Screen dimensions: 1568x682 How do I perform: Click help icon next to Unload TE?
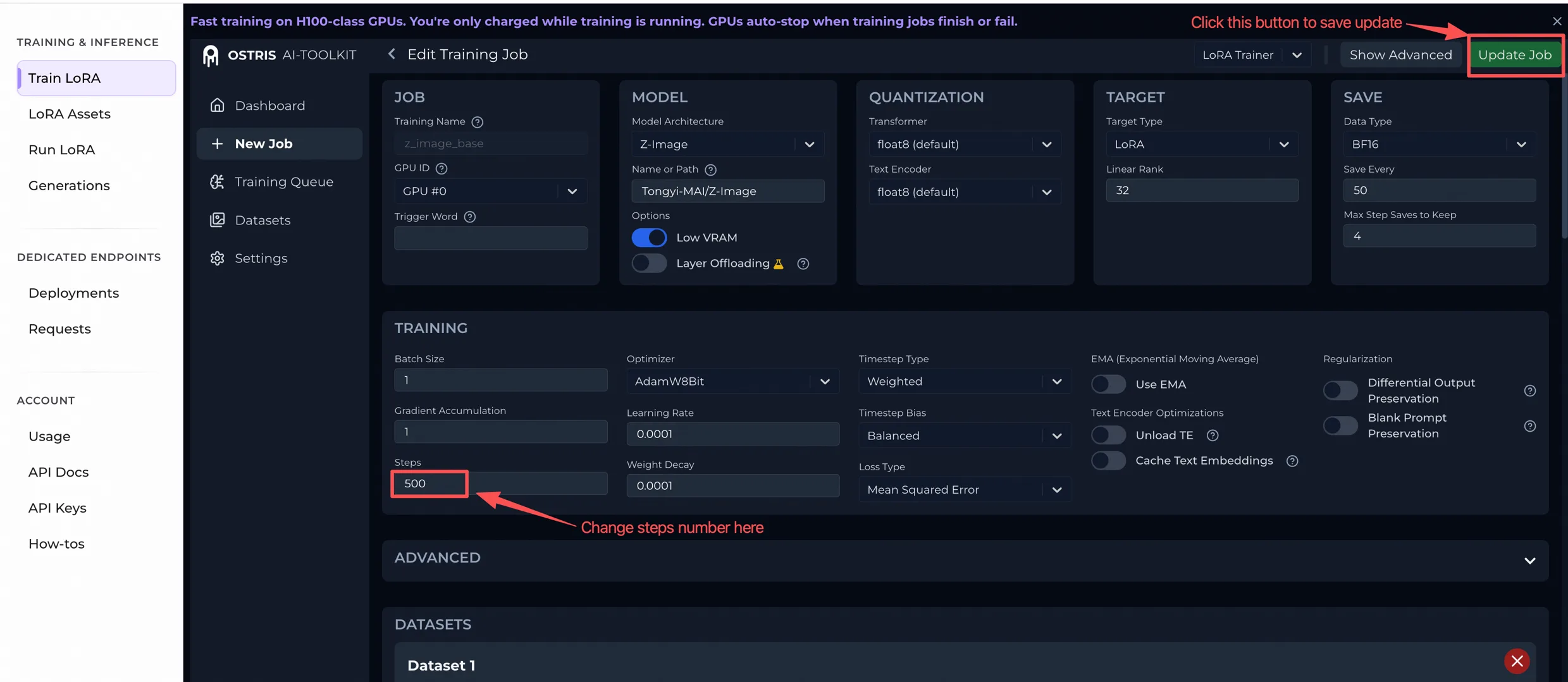tap(1212, 435)
